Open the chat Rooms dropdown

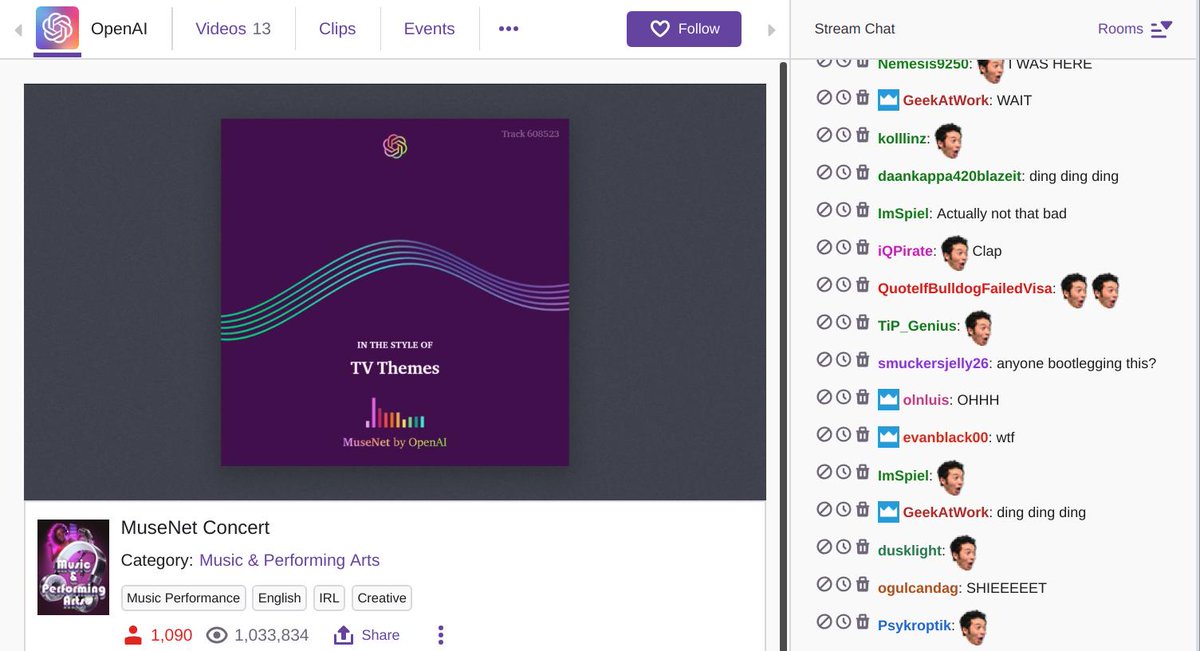(1134, 29)
